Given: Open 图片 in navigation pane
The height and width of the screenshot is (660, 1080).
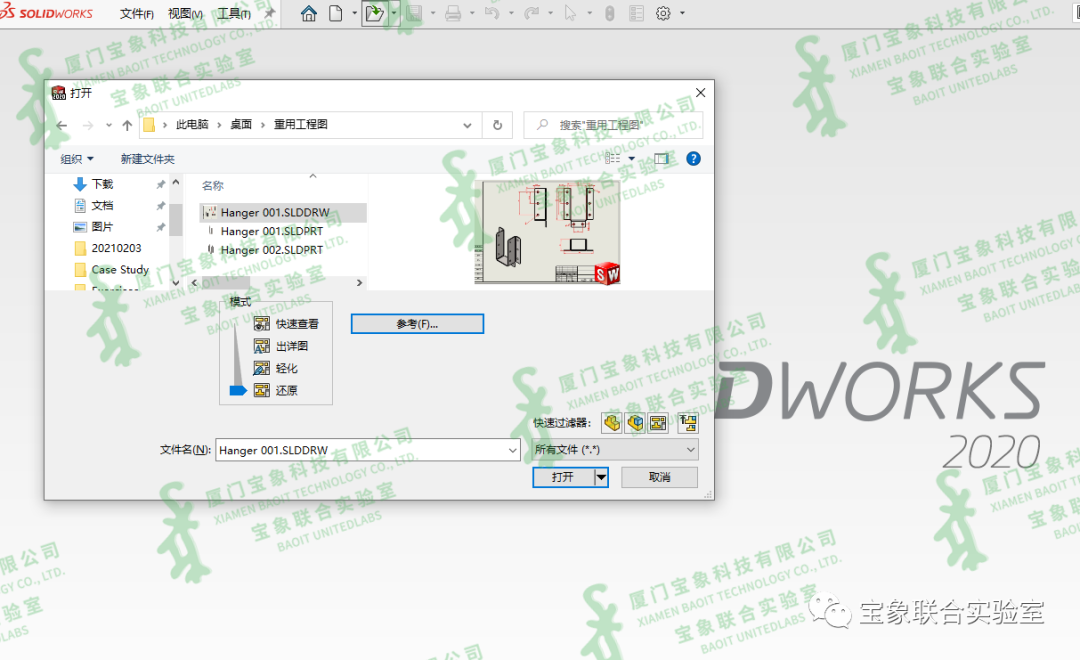Looking at the screenshot, I should tap(102, 227).
